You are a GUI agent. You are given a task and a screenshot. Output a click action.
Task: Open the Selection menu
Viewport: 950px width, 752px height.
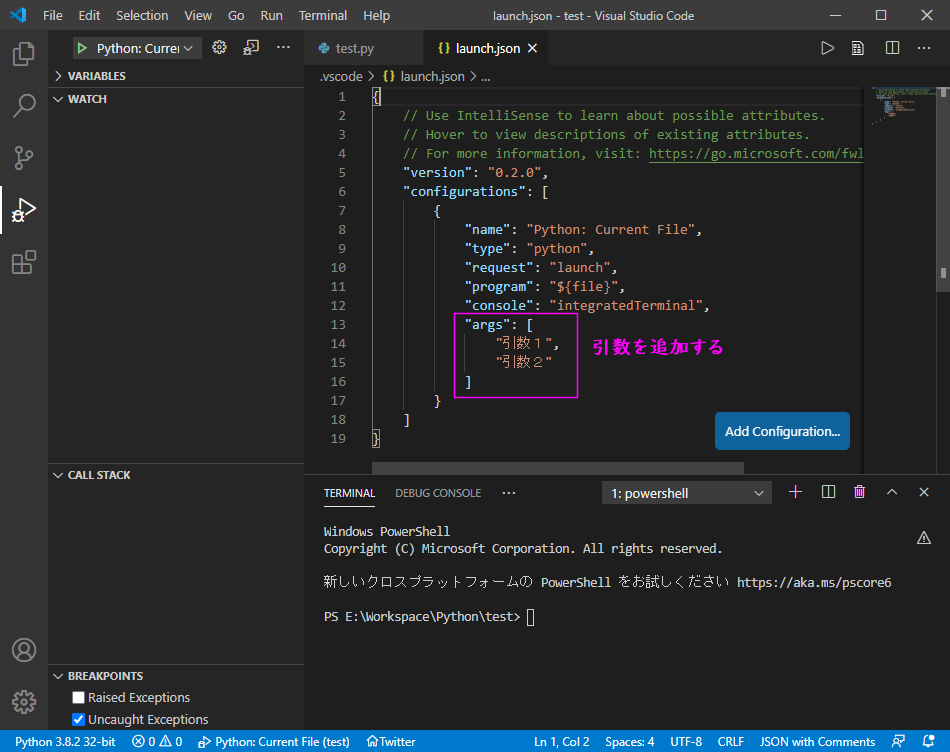[142, 15]
